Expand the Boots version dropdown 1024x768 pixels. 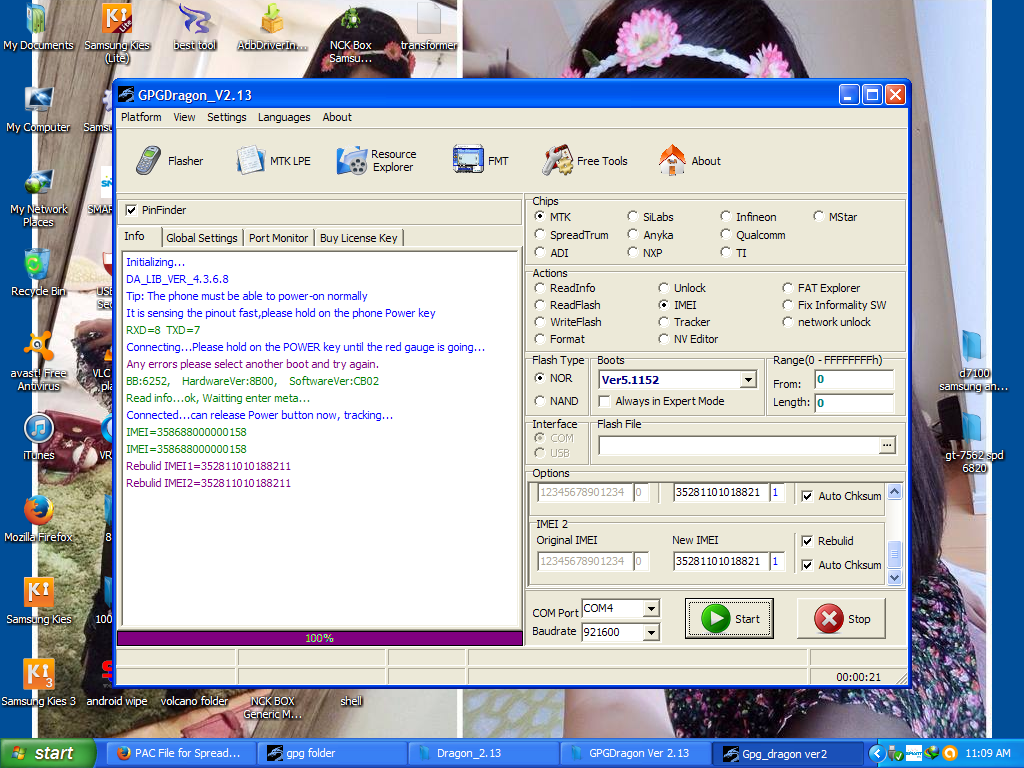(747, 380)
